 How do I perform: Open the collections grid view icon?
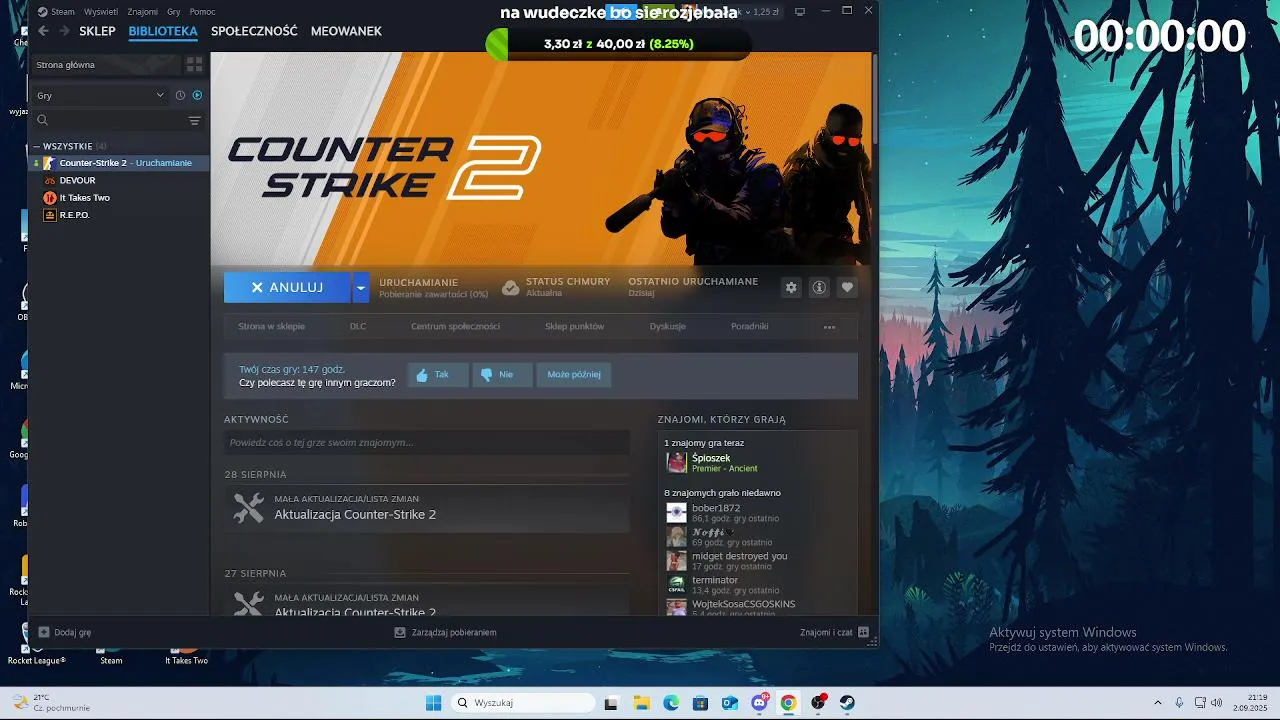194,64
